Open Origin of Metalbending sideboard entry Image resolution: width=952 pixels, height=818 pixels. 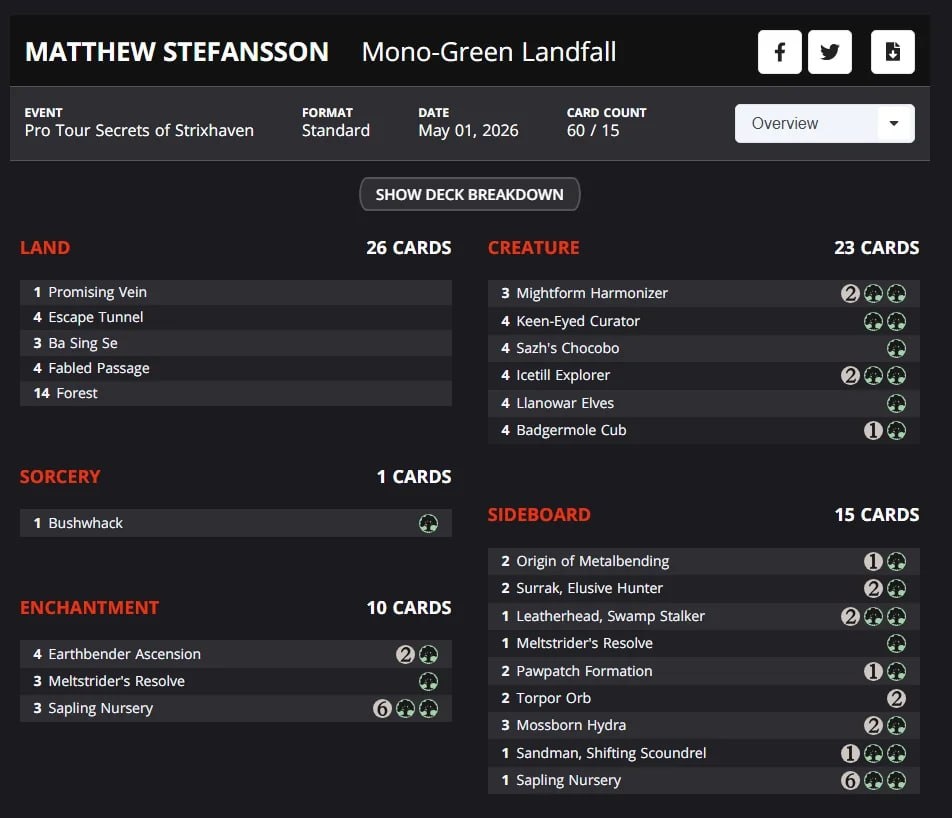pos(704,561)
